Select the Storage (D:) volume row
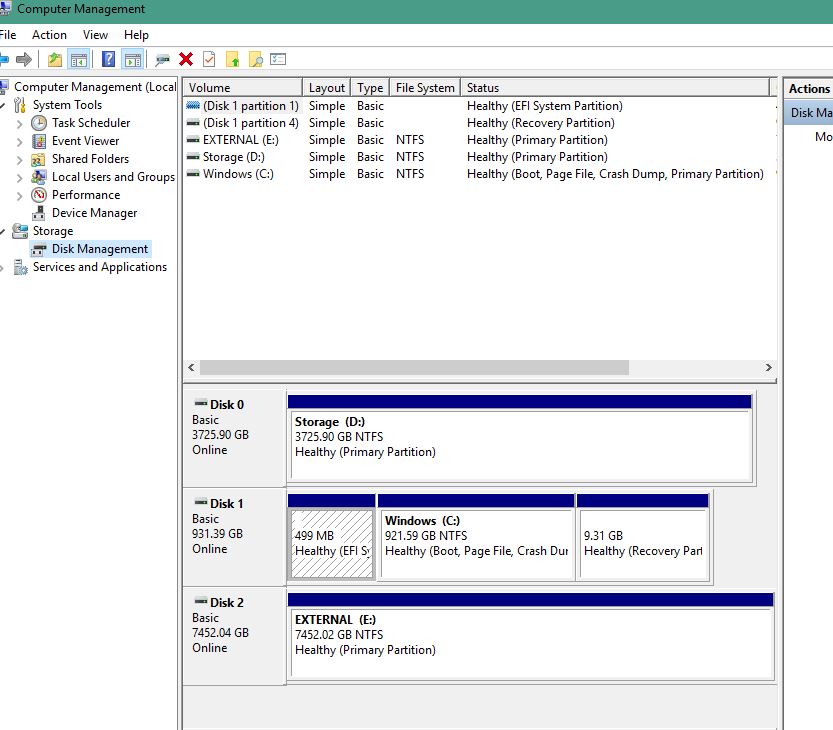Screen dimensions: 833x730 point(478,157)
